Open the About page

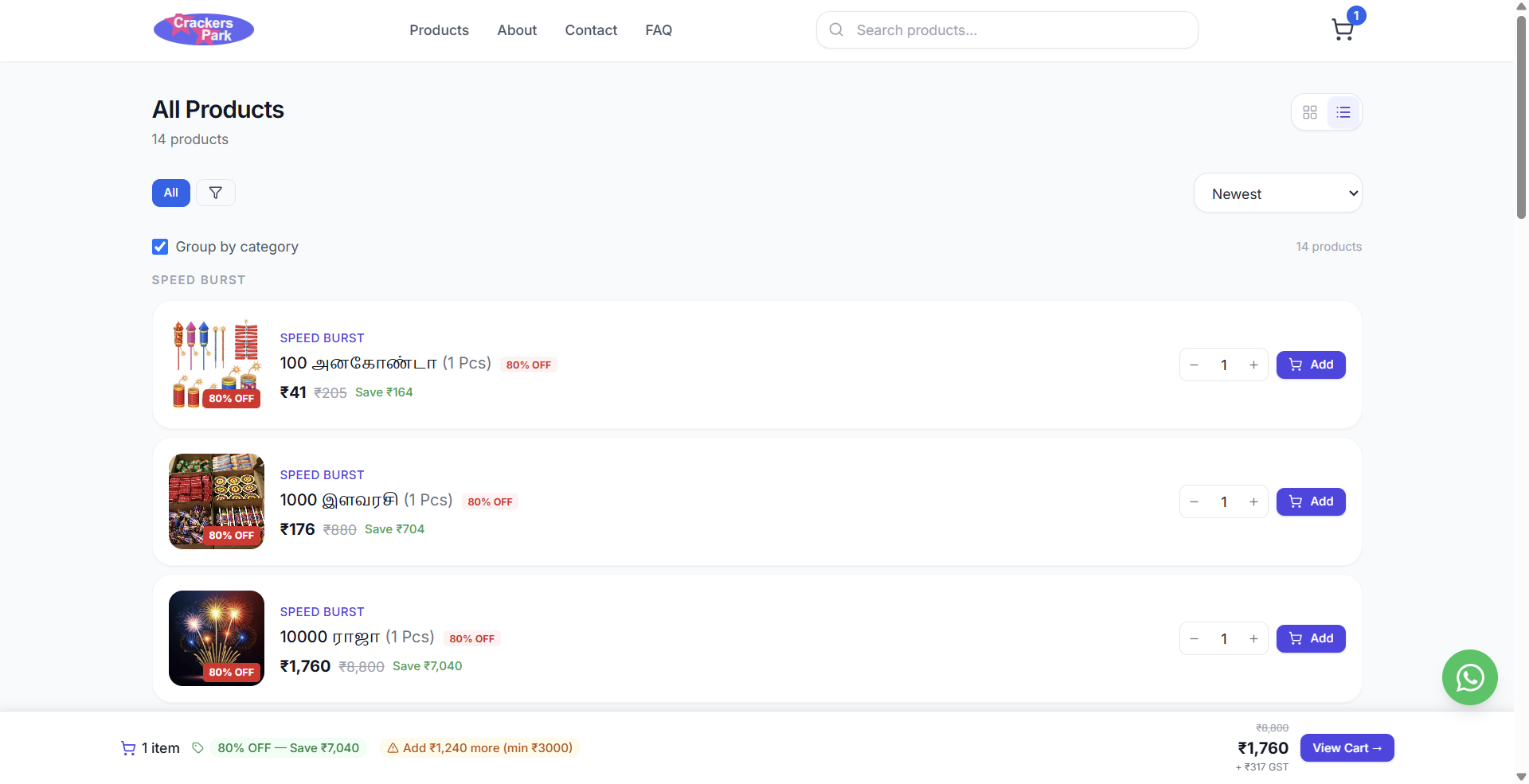[517, 30]
